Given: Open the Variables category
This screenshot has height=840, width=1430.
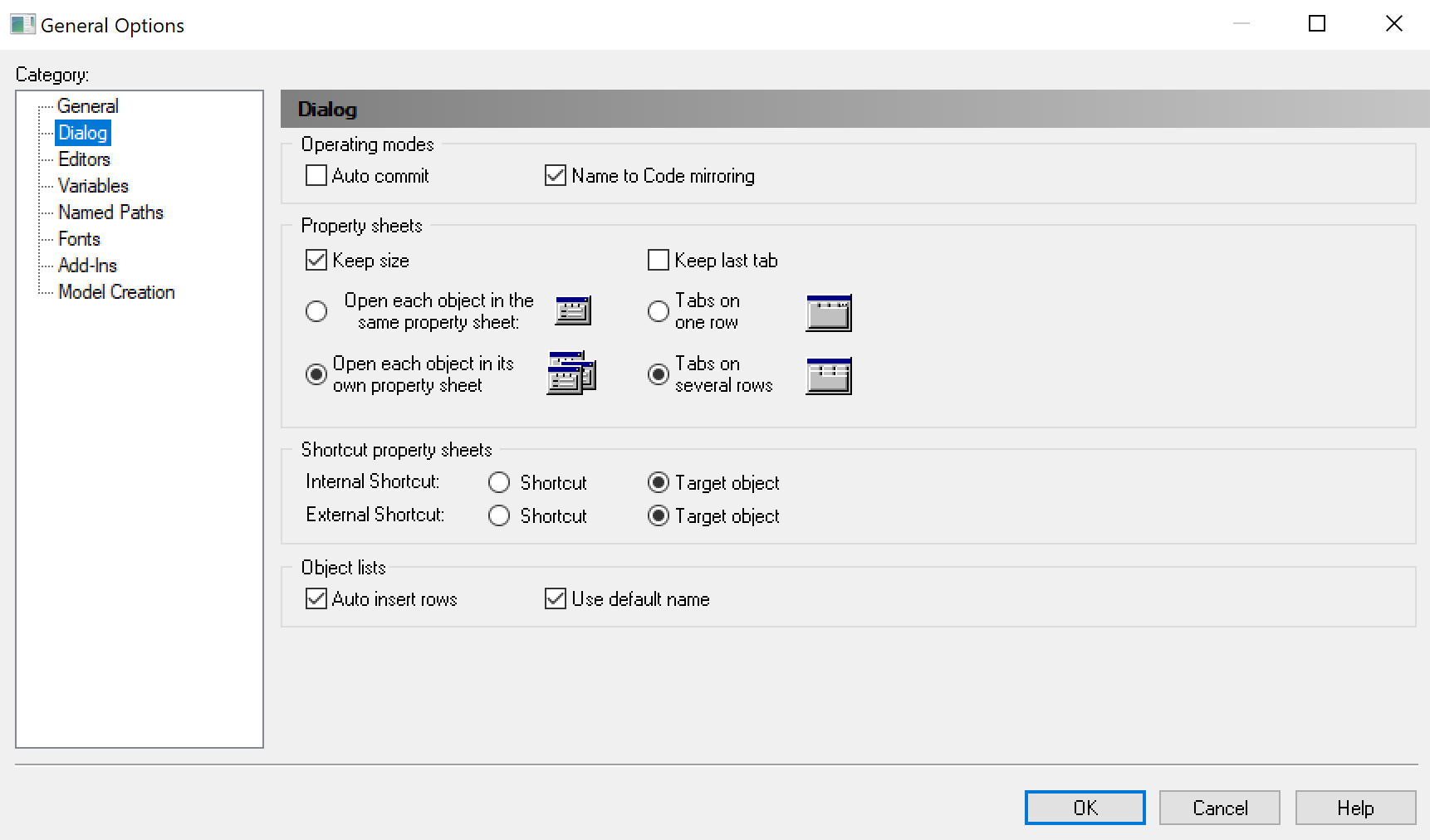Looking at the screenshot, I should click(x=93, y=186).
